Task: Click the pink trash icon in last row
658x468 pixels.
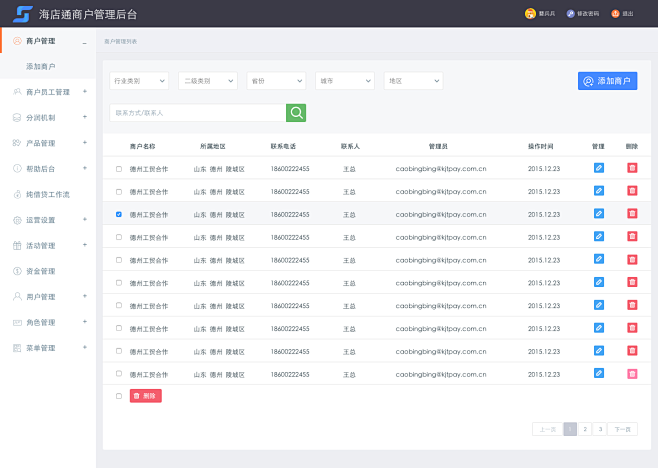Action: click(x=632, y=374)
